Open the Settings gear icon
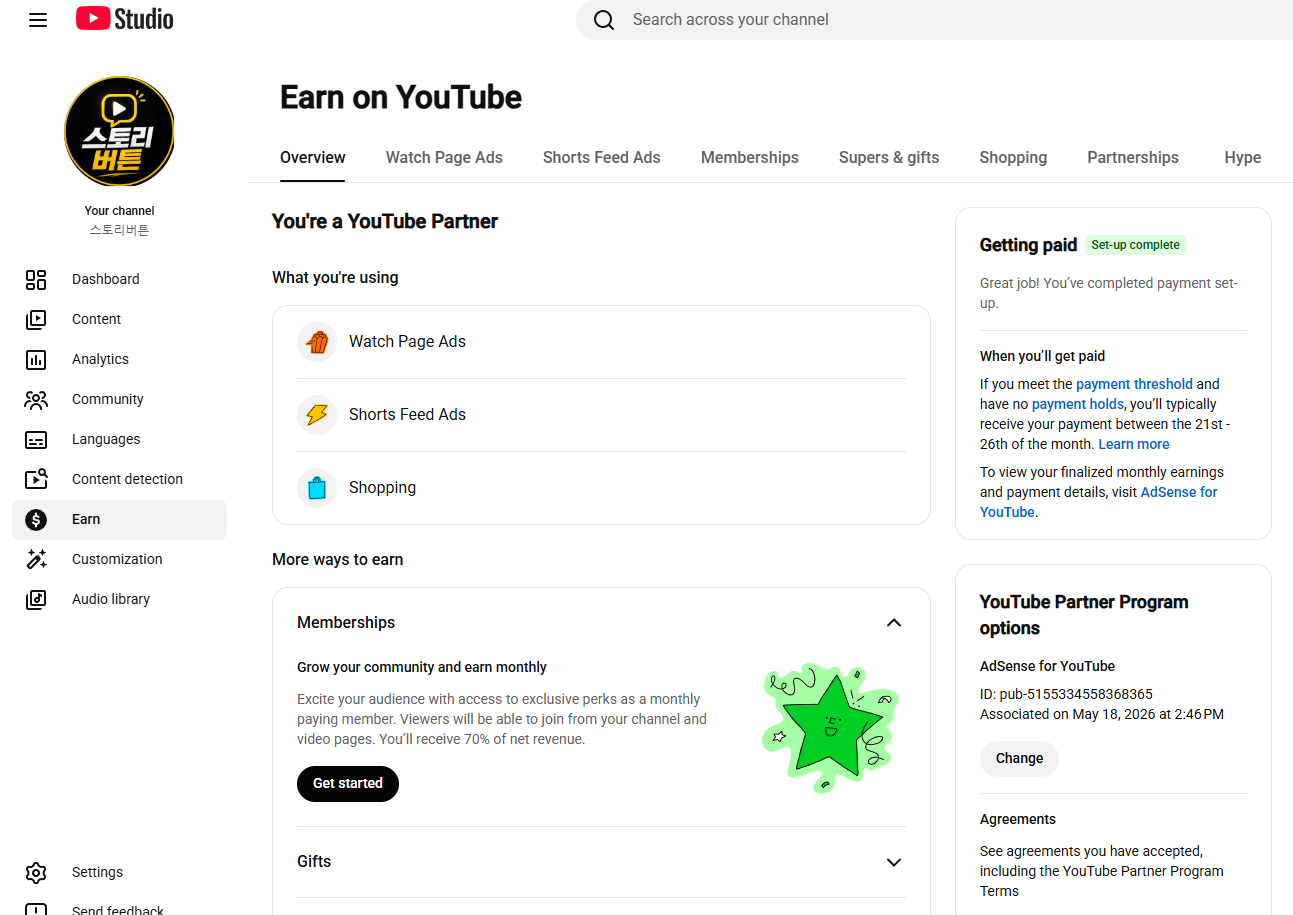 coord(36,872)
